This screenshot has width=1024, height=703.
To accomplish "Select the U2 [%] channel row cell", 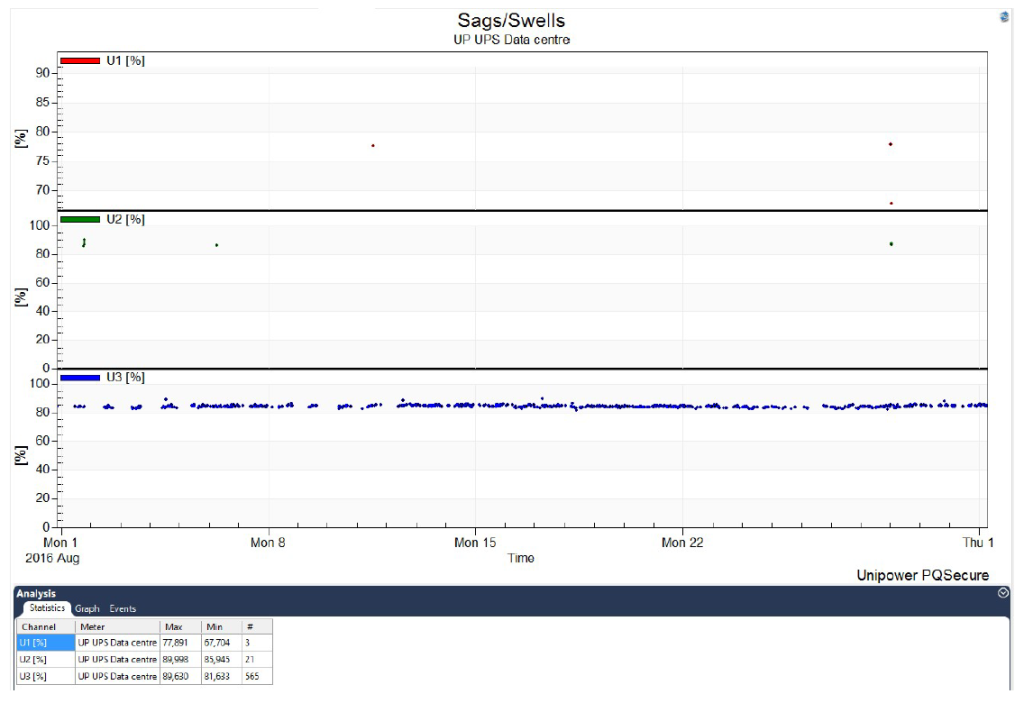I will (46, 660).
